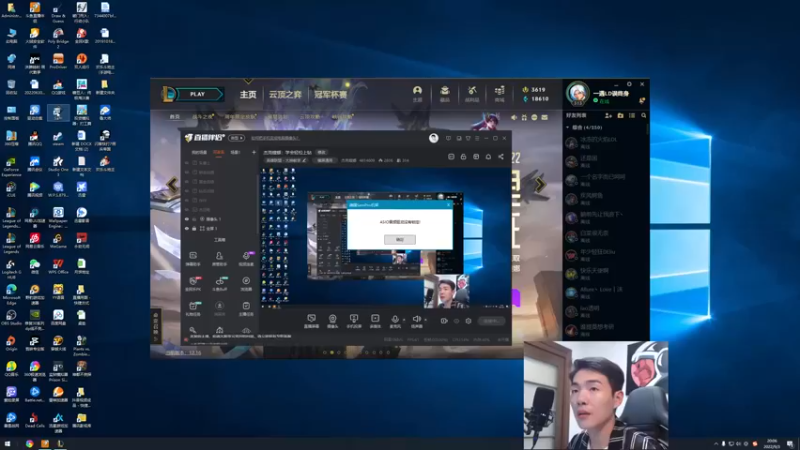800x450 pixels.
Task: Click the summoner avatar in League client
Action: pos(578,93)
